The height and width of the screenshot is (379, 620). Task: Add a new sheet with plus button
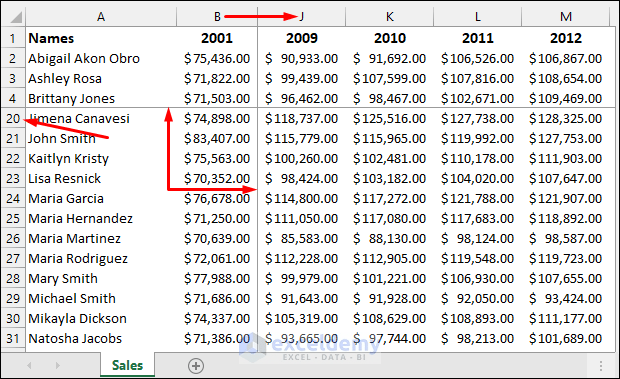(196, 366)
